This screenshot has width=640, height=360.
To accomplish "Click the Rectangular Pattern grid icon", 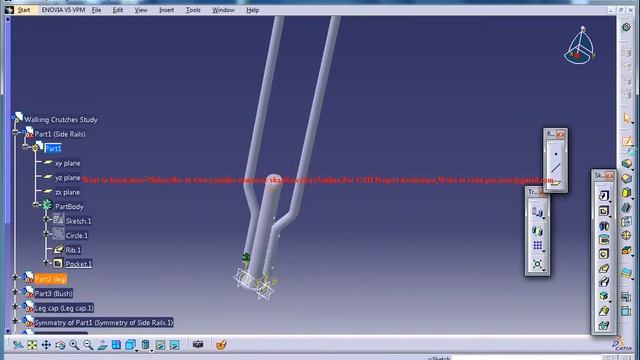I will tap(538, 246).
